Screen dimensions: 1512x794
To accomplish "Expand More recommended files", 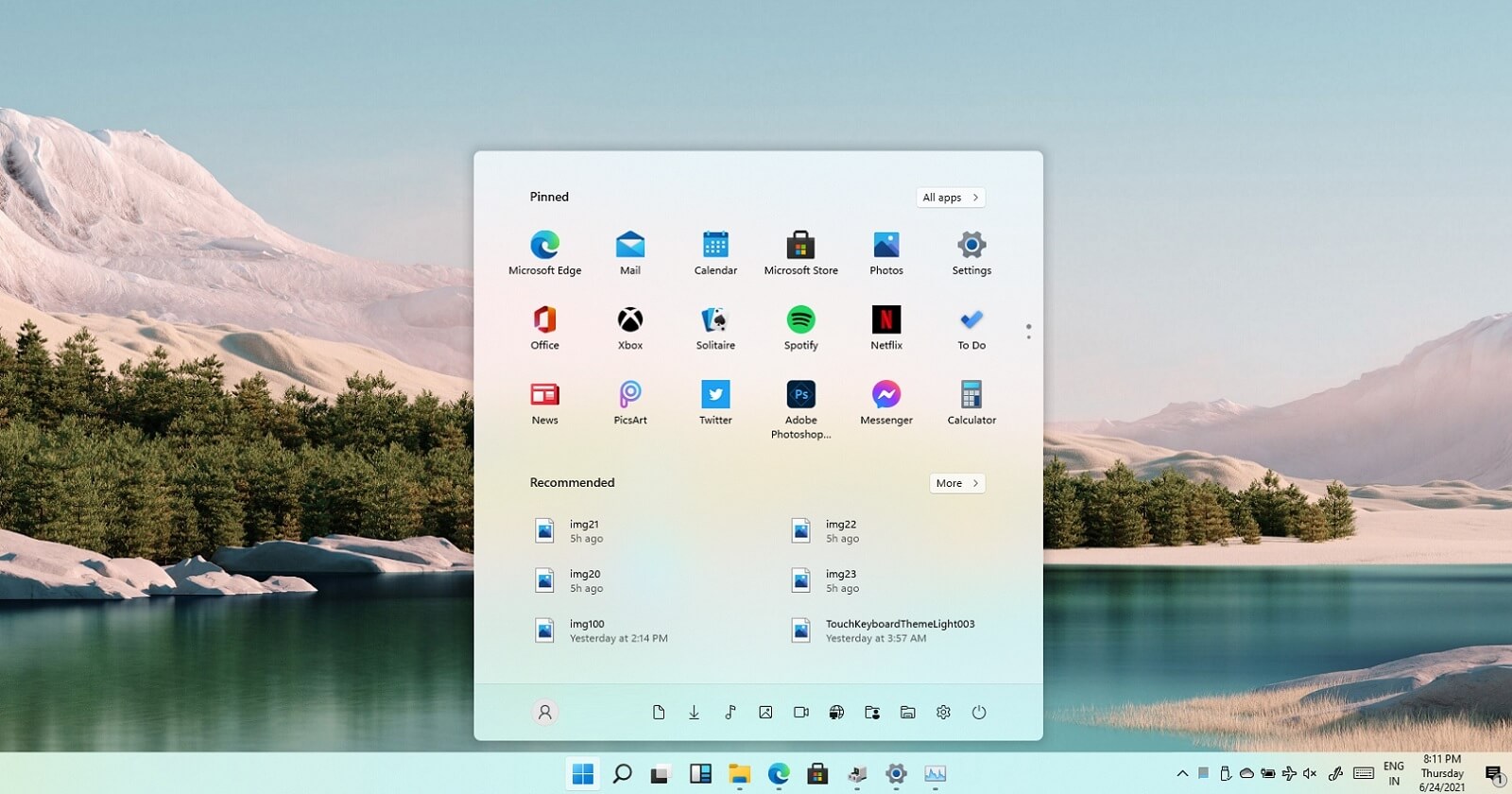I will click(956, 483).
